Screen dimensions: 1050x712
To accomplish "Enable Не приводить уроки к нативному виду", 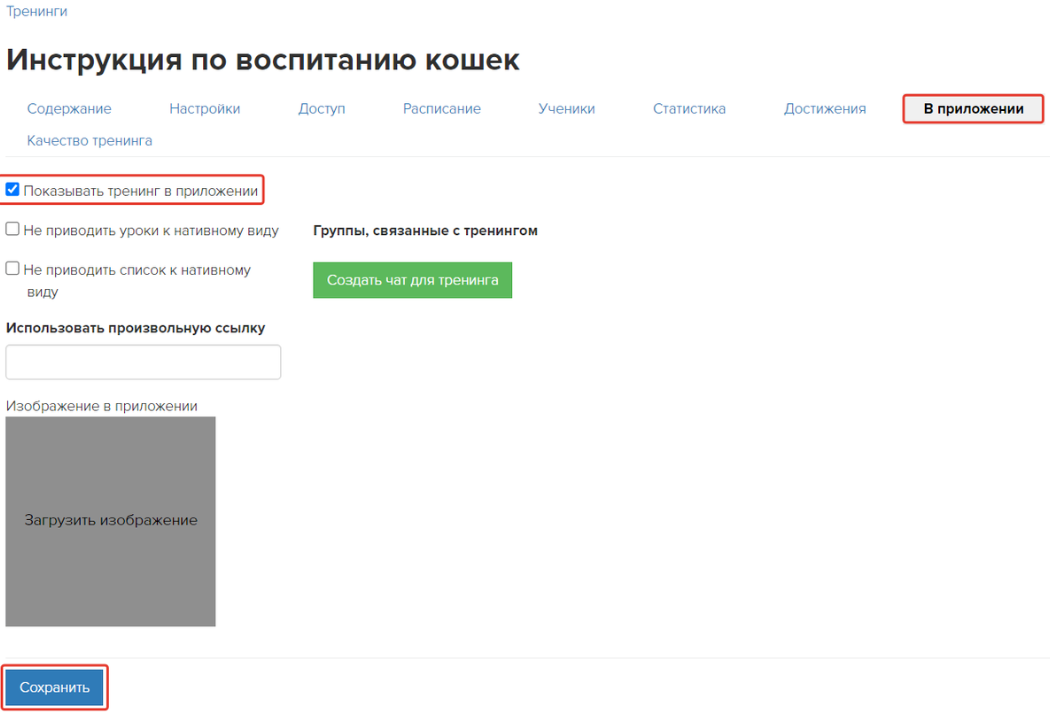I will 12,229.
